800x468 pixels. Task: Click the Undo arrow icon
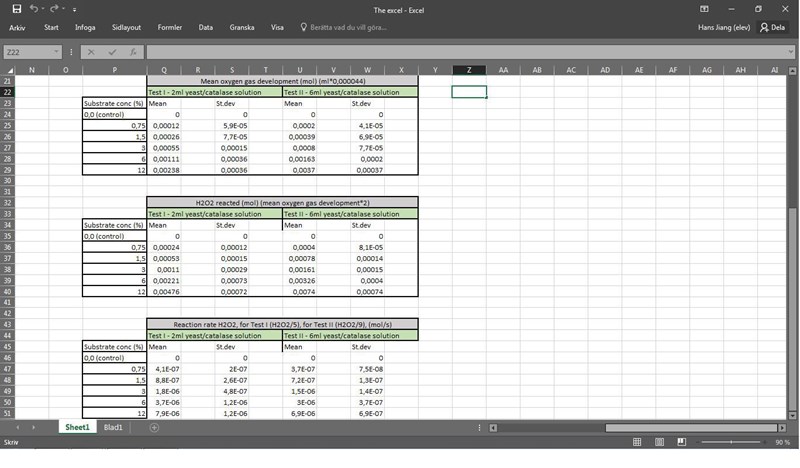point(33,9)
